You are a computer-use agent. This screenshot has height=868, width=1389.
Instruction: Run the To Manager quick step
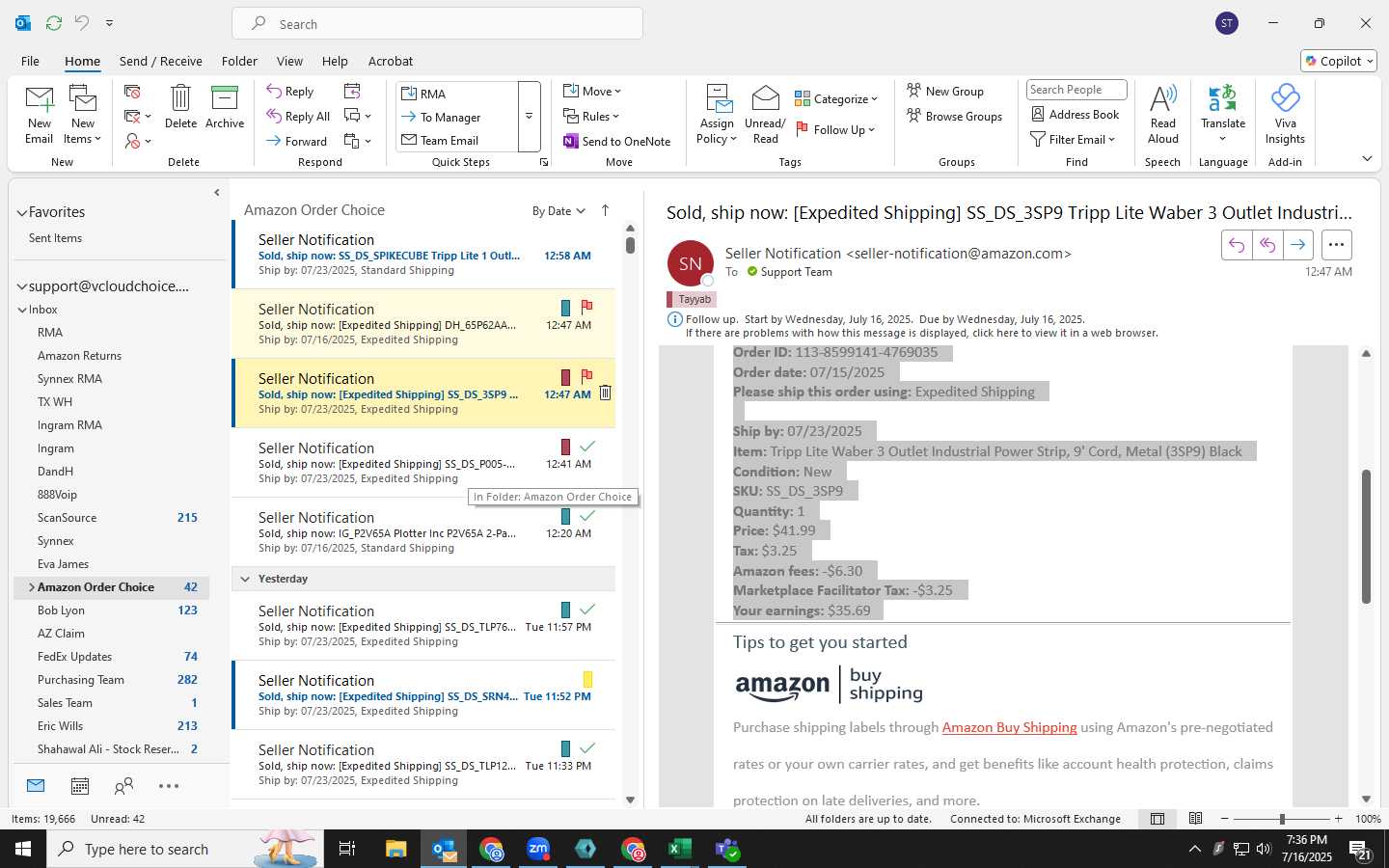[456, 117]
